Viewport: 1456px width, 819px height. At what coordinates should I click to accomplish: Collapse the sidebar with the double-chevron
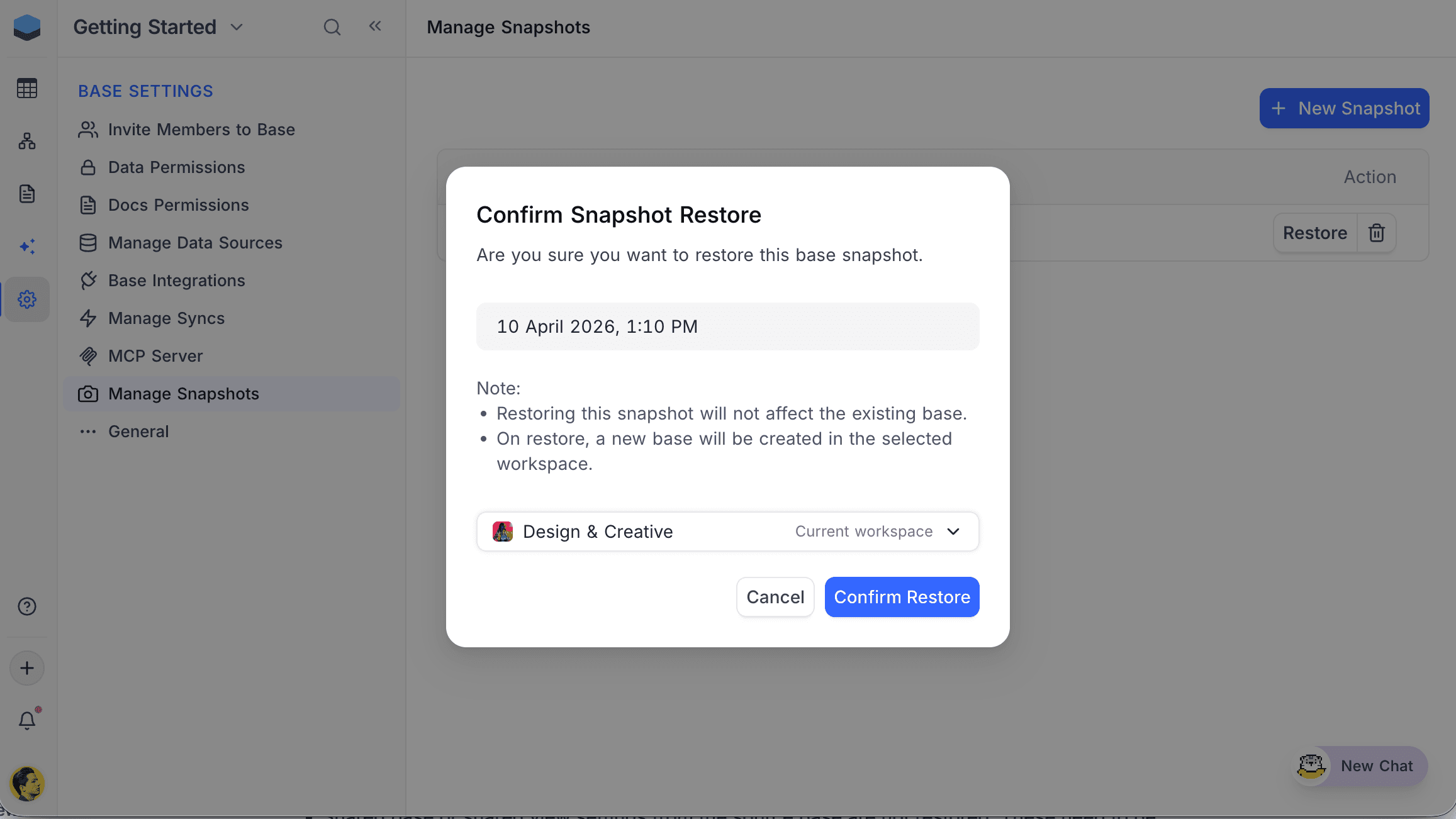tap(375, 26)
